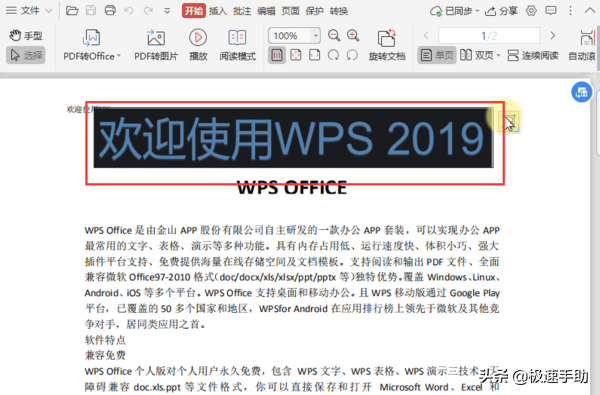This screenshot has height=395, width=600.
Task: Collapse the ribbon with the up chevron
Action: click(x=590, y=11)
